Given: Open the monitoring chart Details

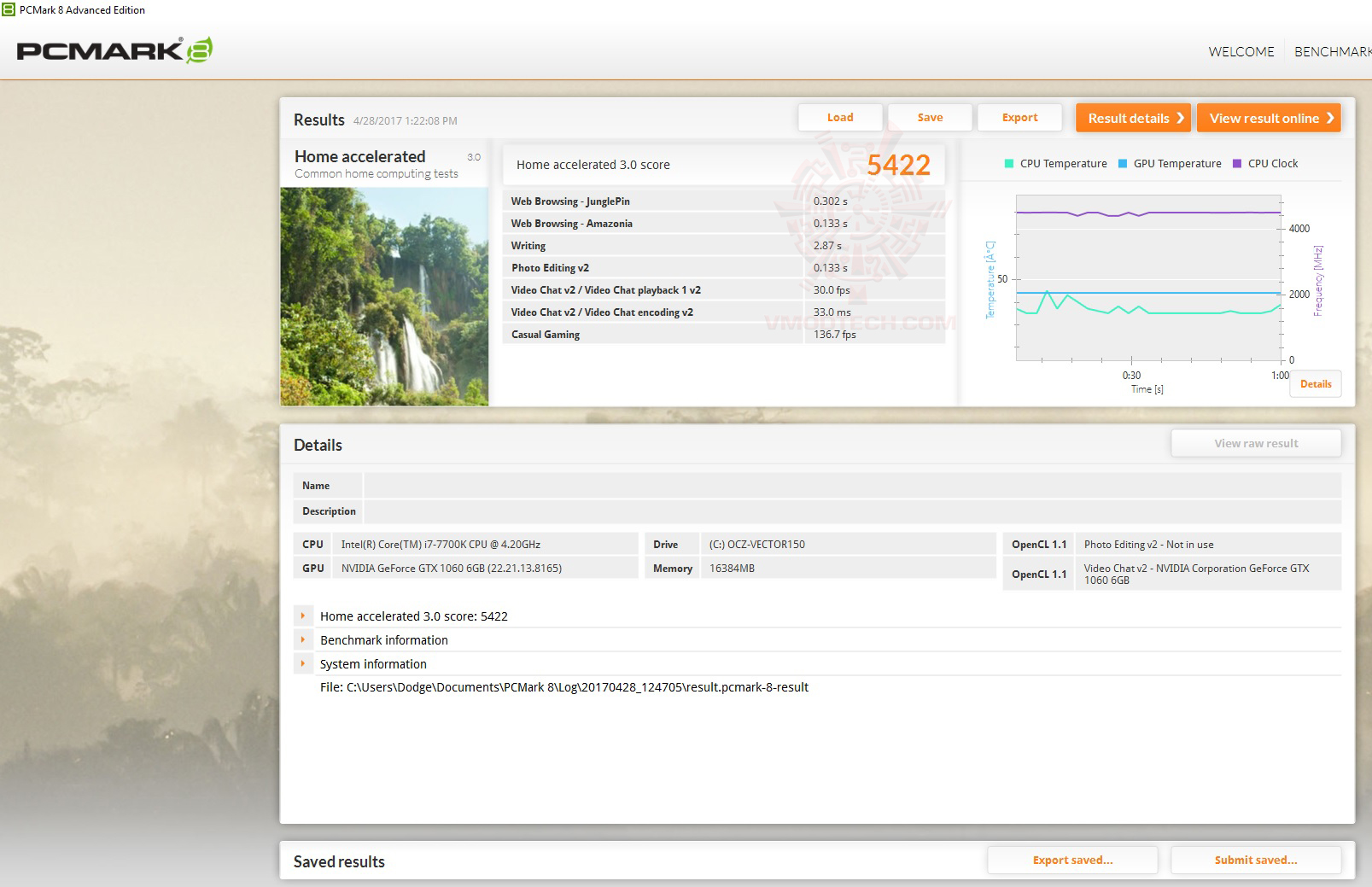Looking at the screenshot, I should 1316,384.
